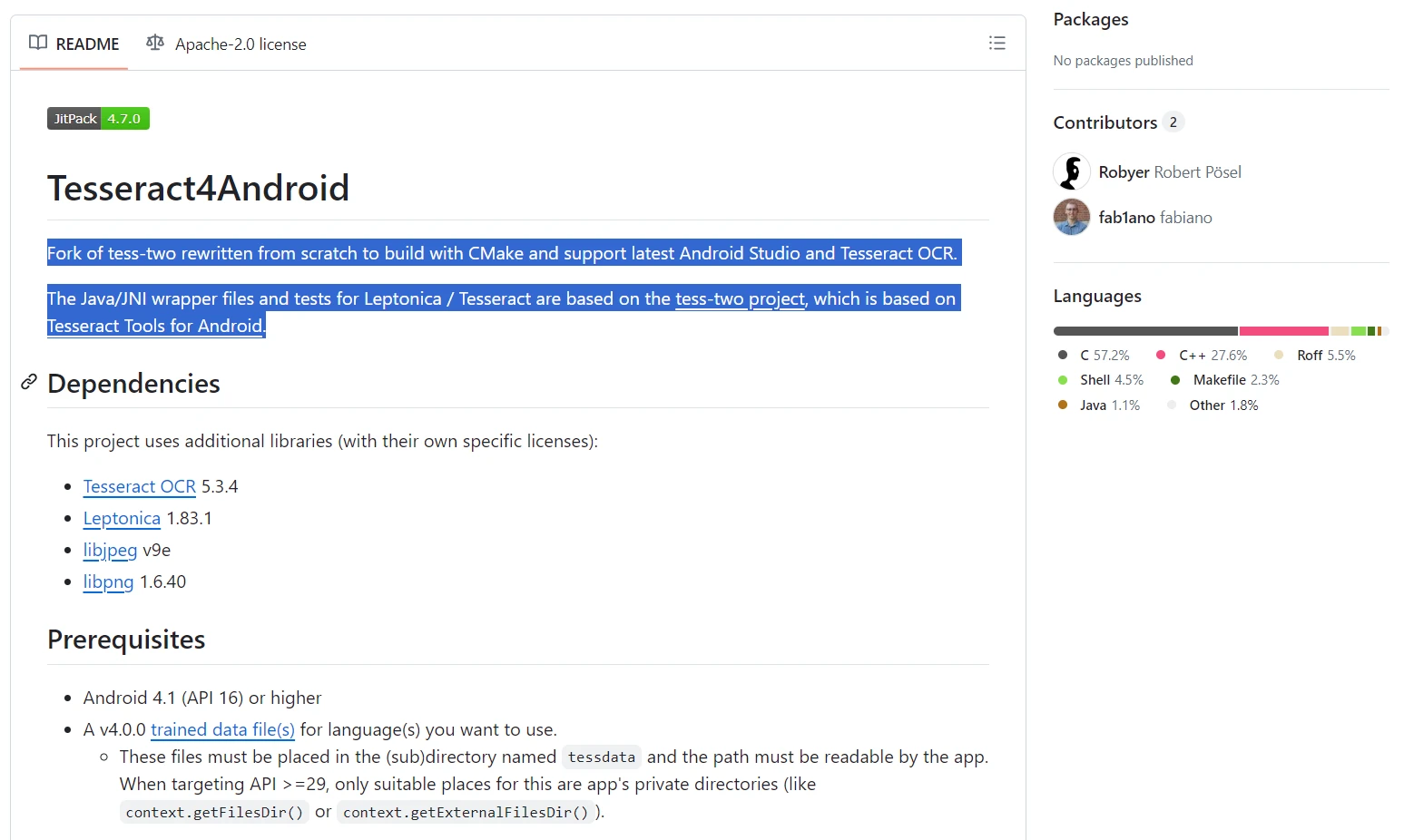Open the Tesseract OCR link
Viewport: 1404px width, 840px height.
(x=139, y=486)
